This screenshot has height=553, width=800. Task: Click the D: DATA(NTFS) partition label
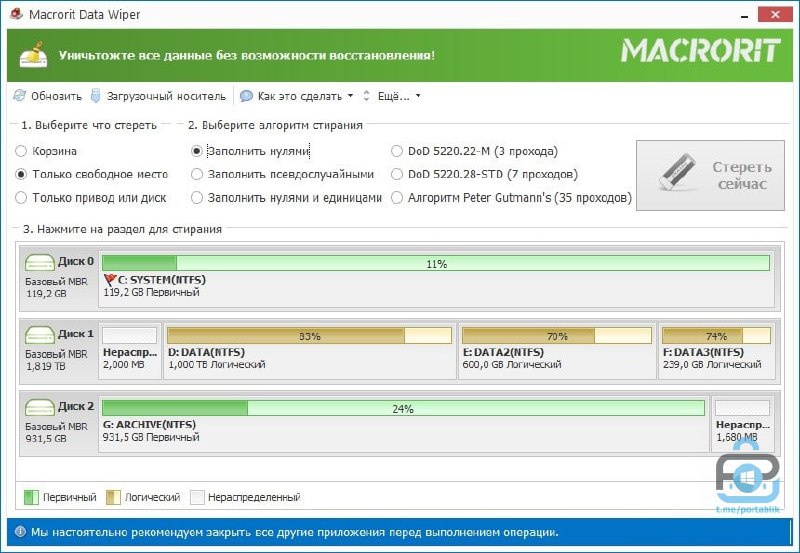207,352
